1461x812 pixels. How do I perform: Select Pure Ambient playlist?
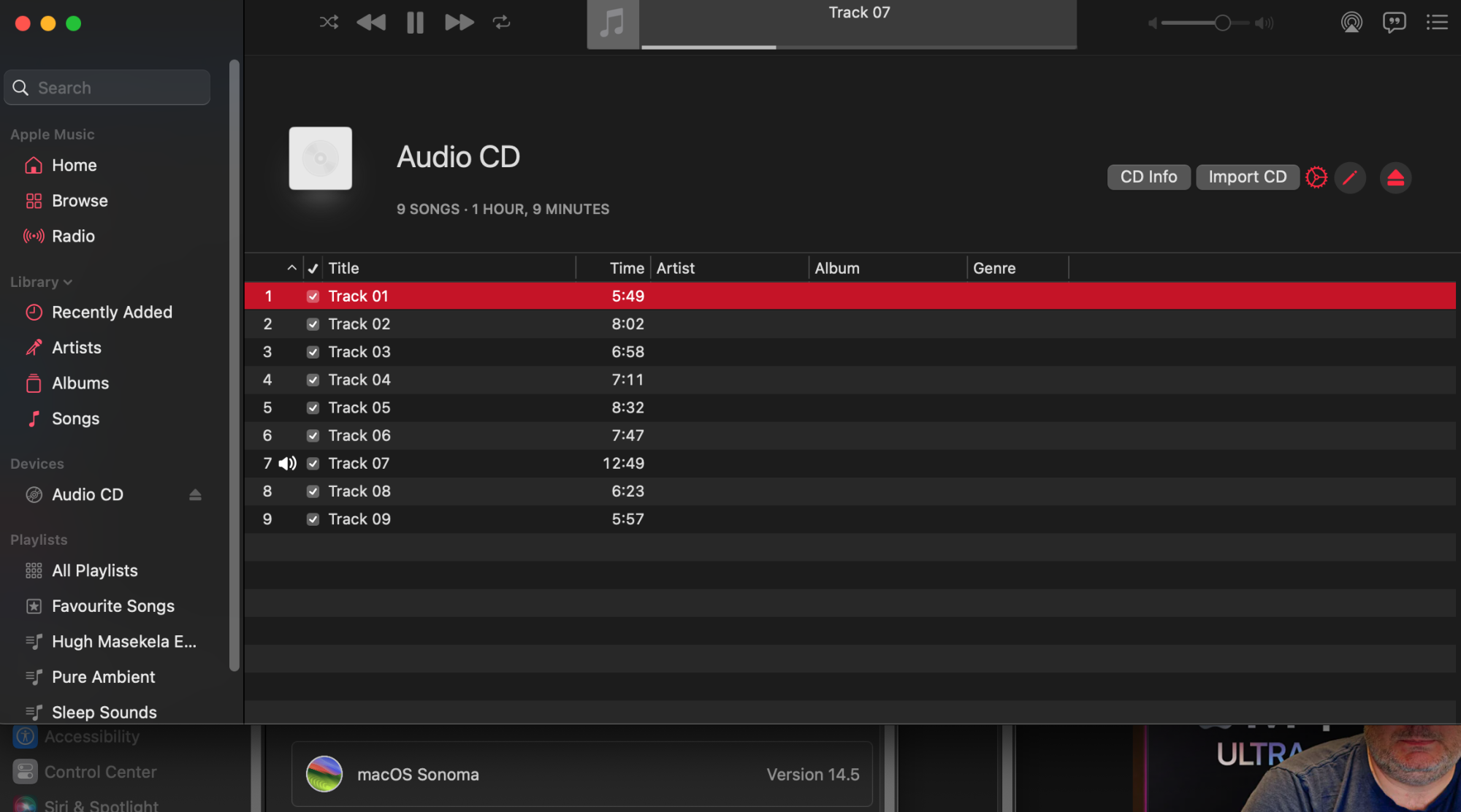(103, 677)
